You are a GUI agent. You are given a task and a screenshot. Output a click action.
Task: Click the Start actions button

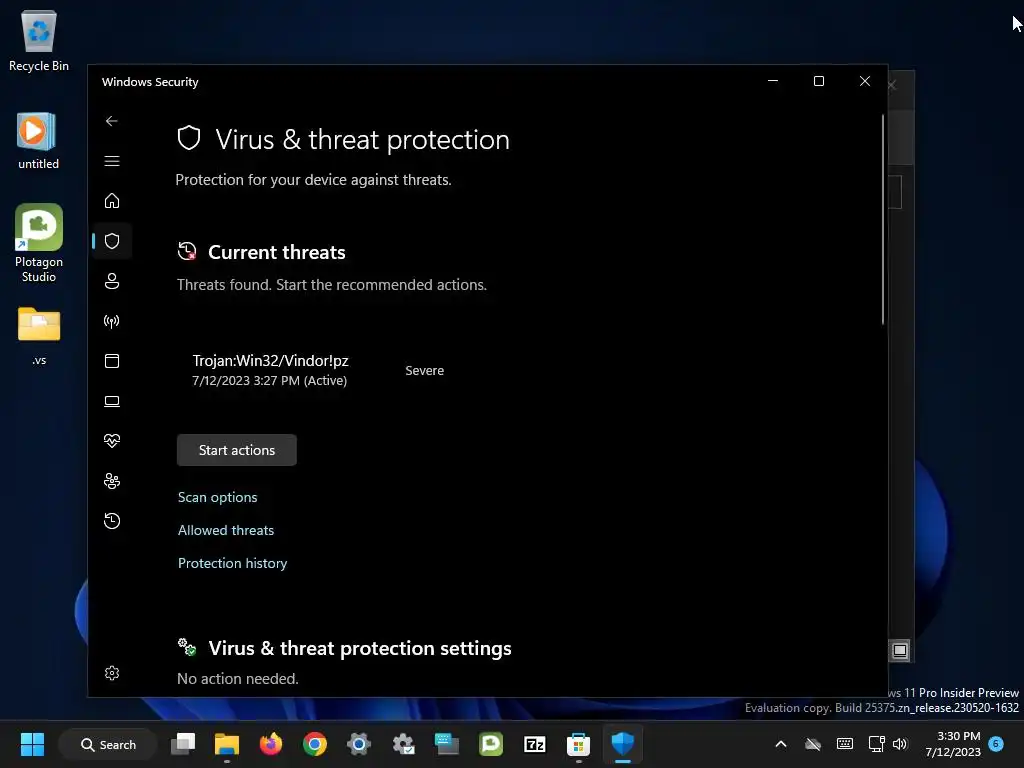point(236,450)
